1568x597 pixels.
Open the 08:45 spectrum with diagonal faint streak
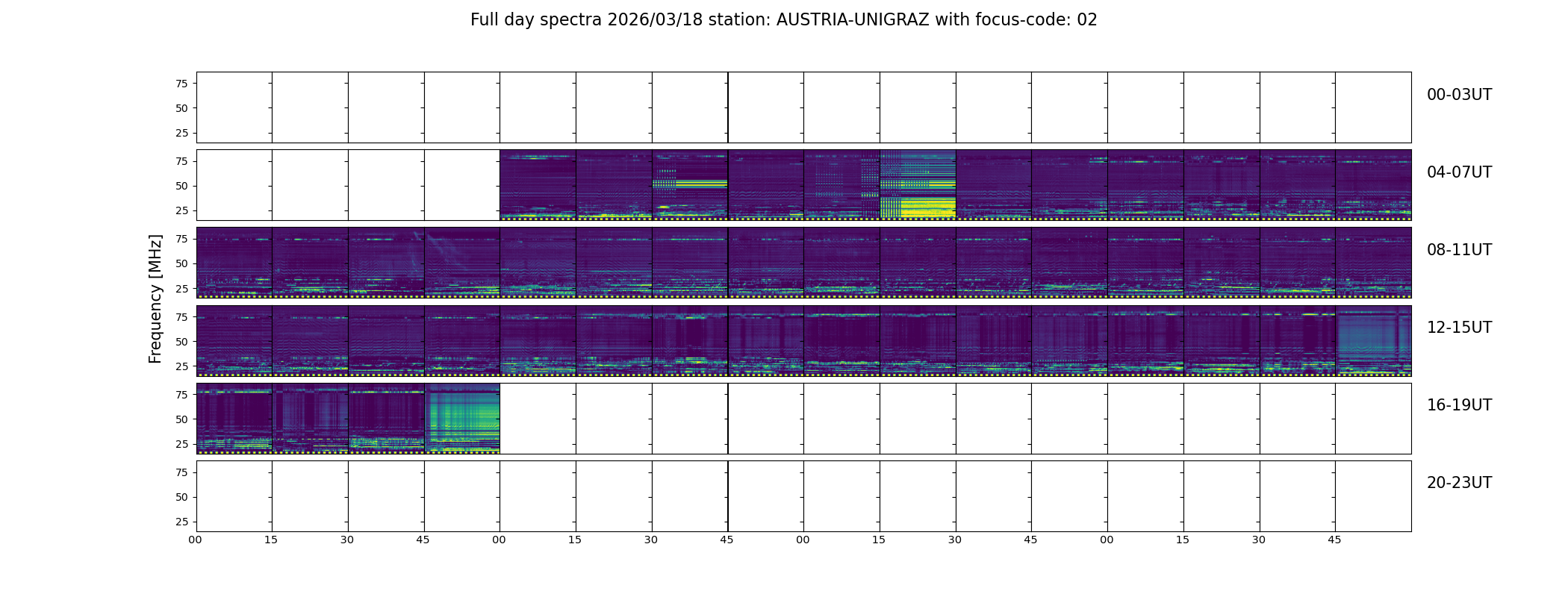[462, 263]
